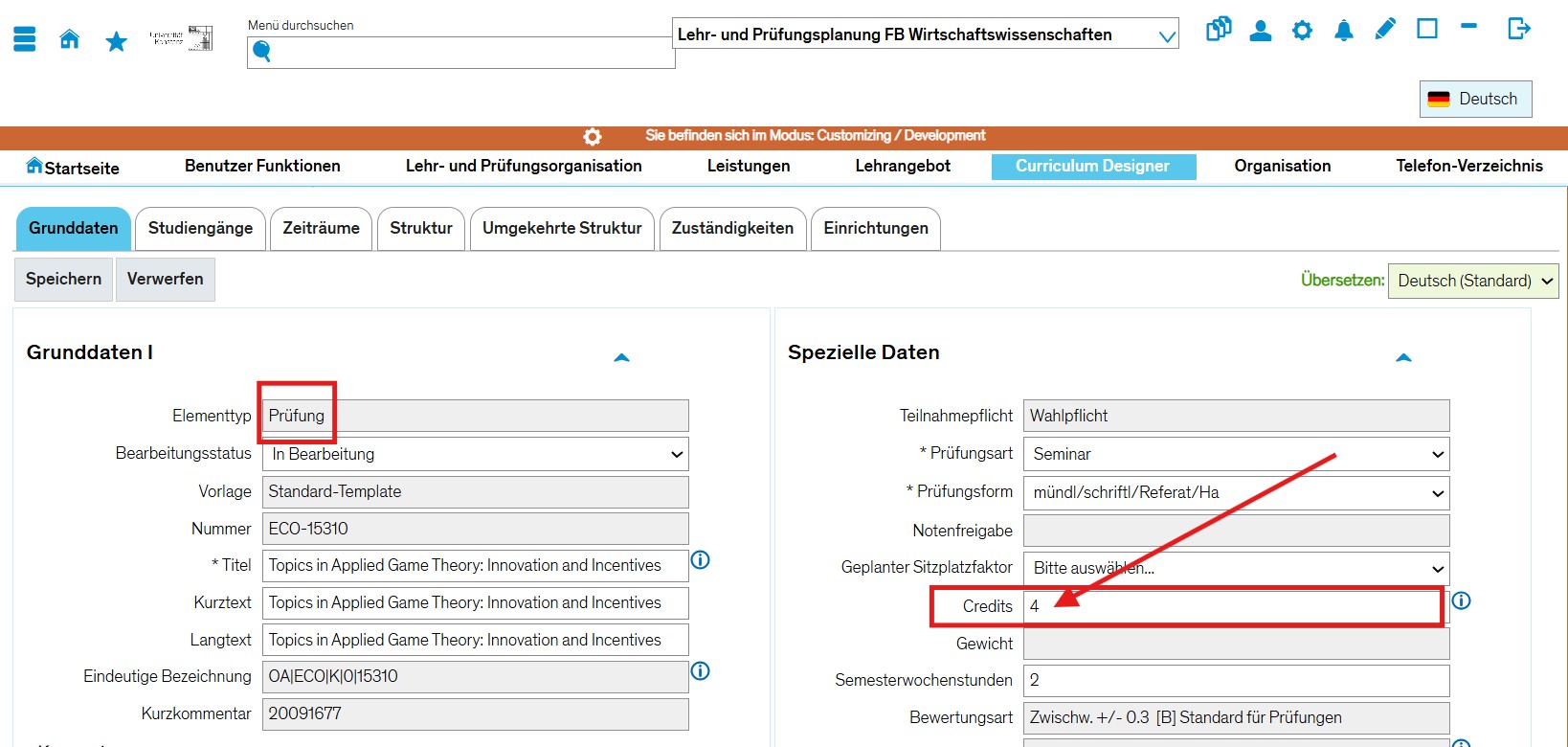The height and width of the screenshot is (747, 1568).
Task: Expand the Übersetzen language dropdown
Action: [1472, 281]
